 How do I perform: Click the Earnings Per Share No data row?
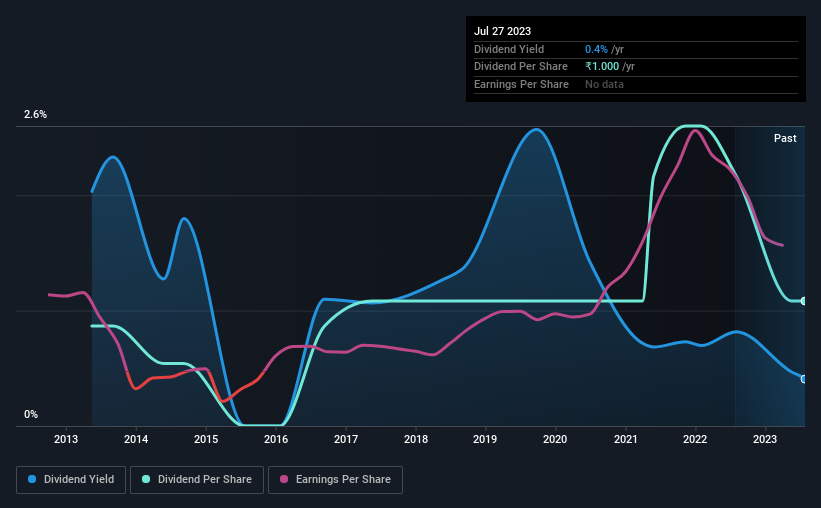tap(636, 84)
